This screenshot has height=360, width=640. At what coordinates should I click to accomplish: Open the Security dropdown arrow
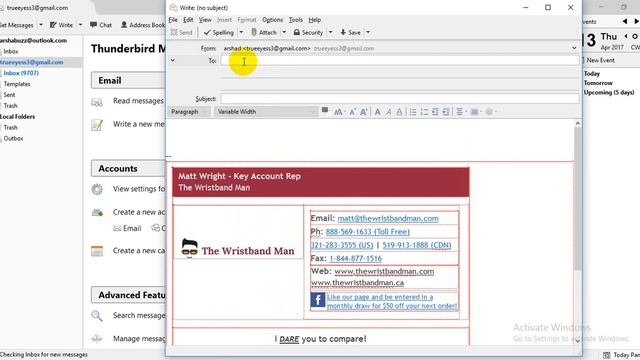pyautogui.click(x=330, y=32)
